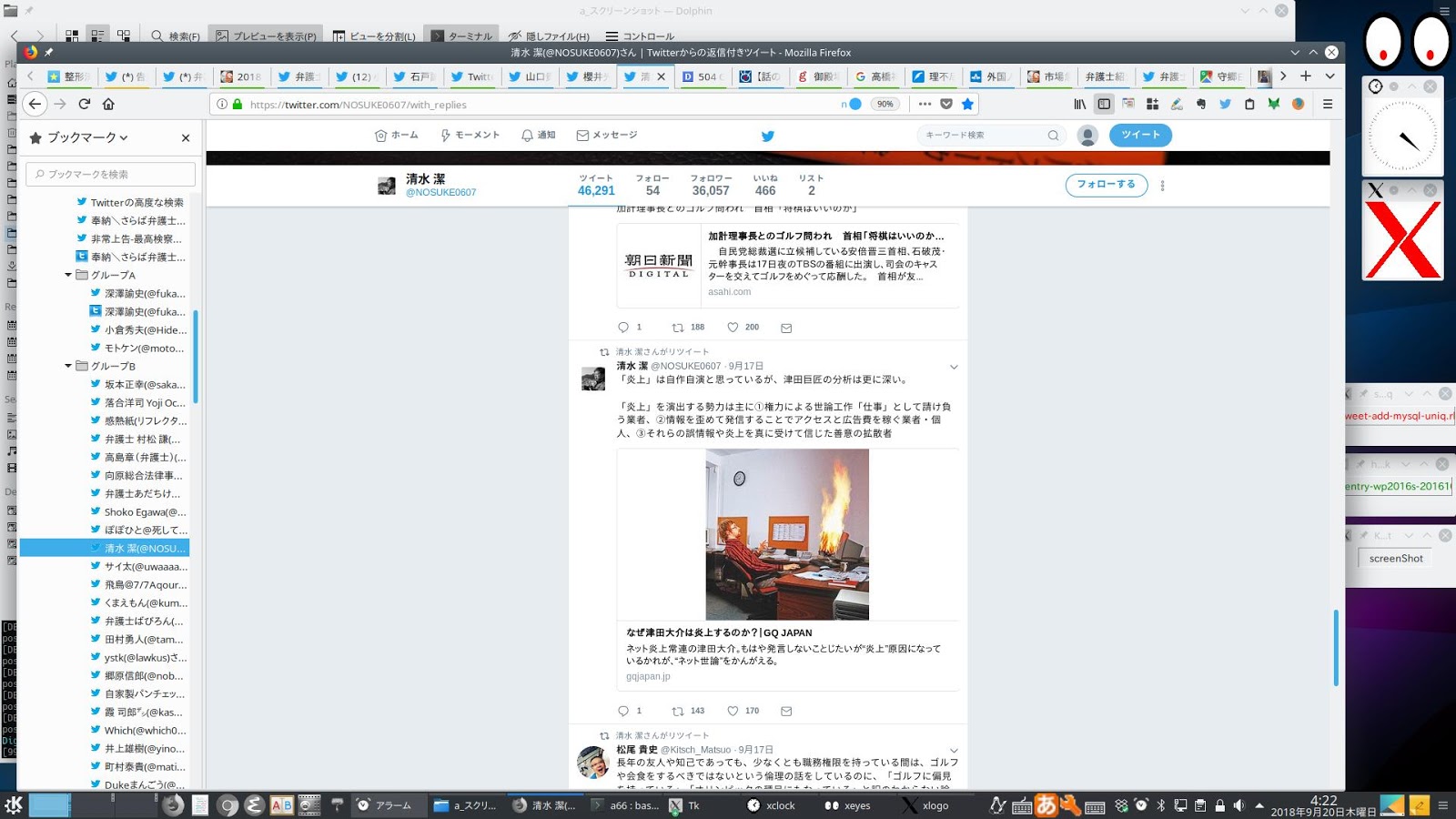
Task: Open bookmark Shoko Egawa(@...
Action: click(x=139, y=511)
